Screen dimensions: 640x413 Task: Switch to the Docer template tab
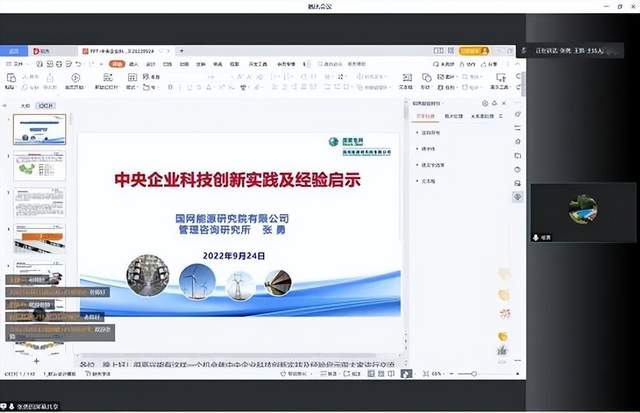pyautogui.click(x=52, y=51)
